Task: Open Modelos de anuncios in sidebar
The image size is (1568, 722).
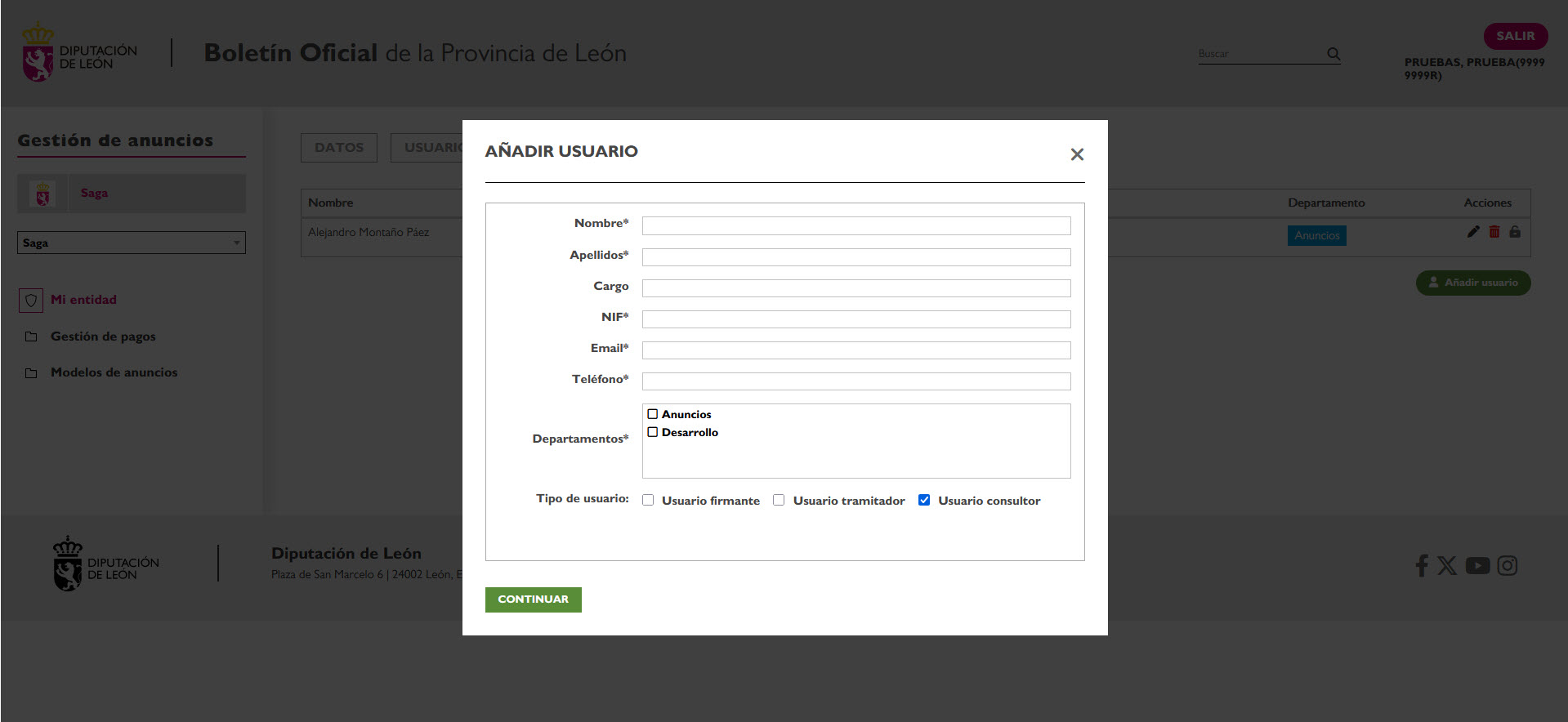Action: [114, 372]
